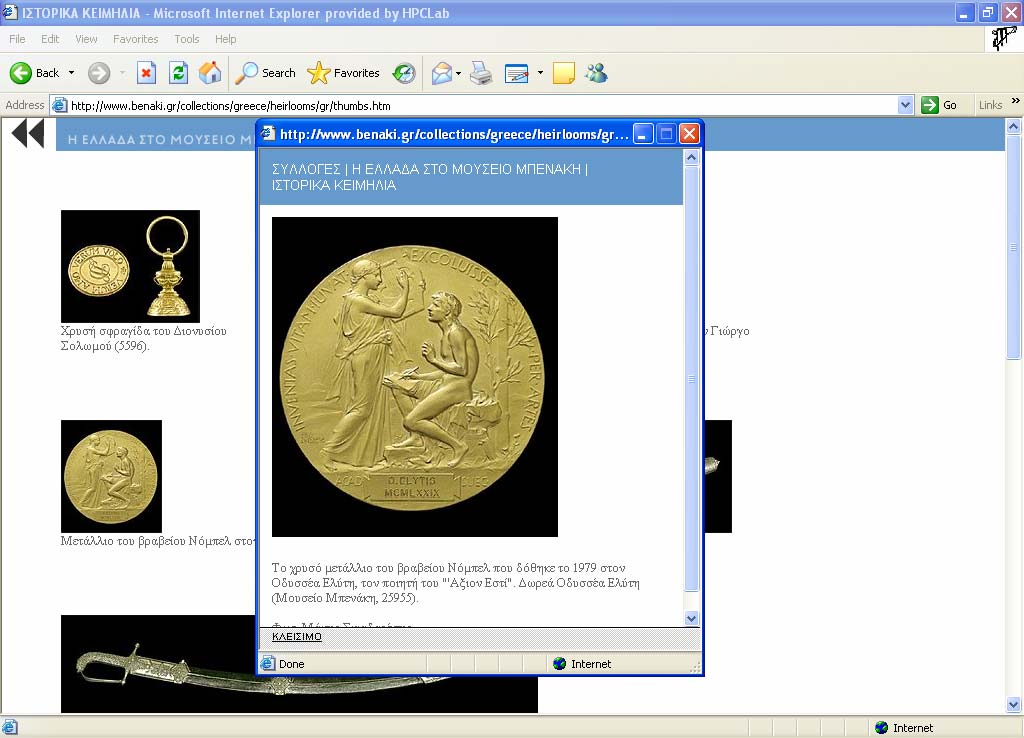
Task: Click the address bar URL field
Action: (x=482, y=105)
